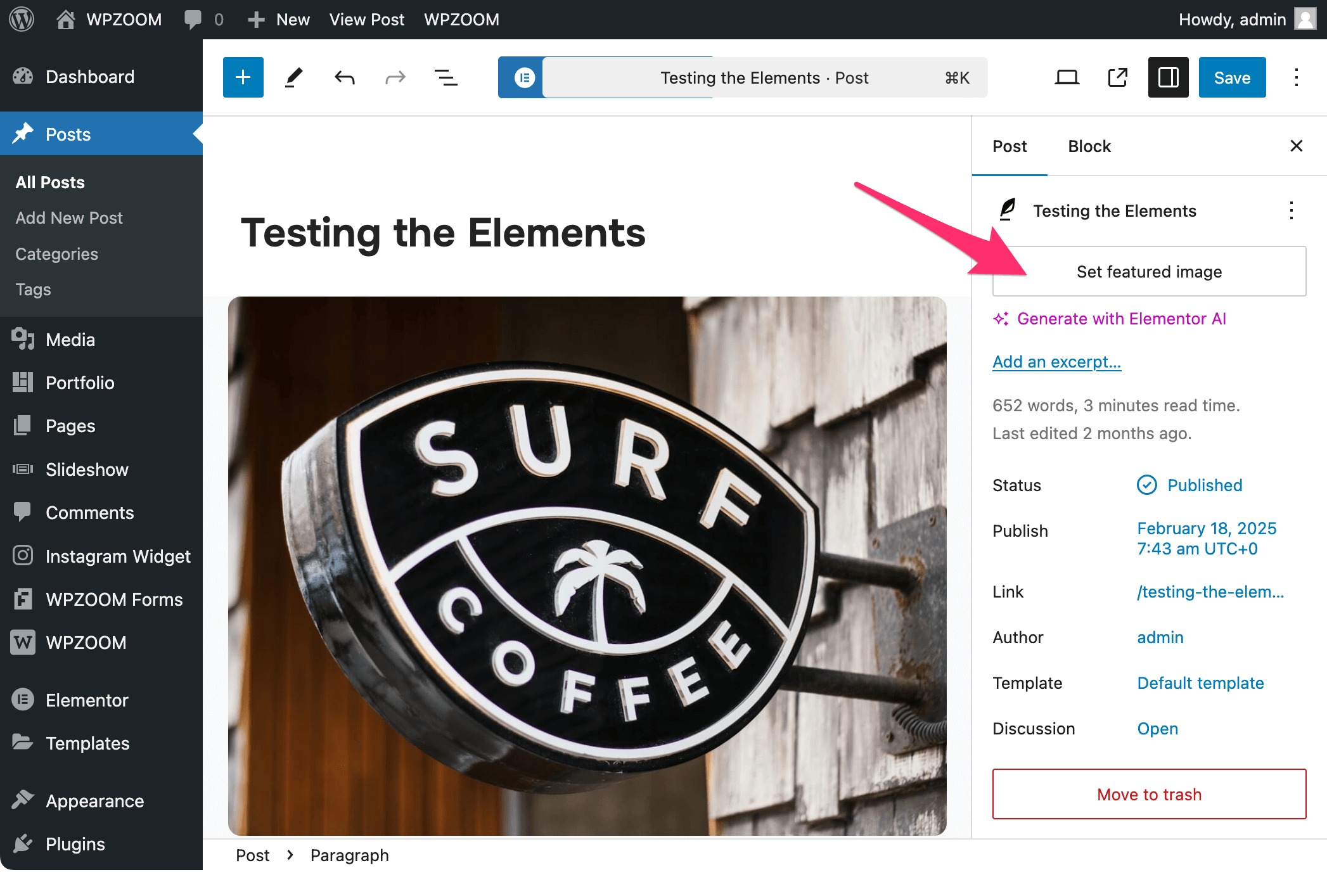Click the Add an excerpt link
1327x896 pixels.
[1056, 362]
